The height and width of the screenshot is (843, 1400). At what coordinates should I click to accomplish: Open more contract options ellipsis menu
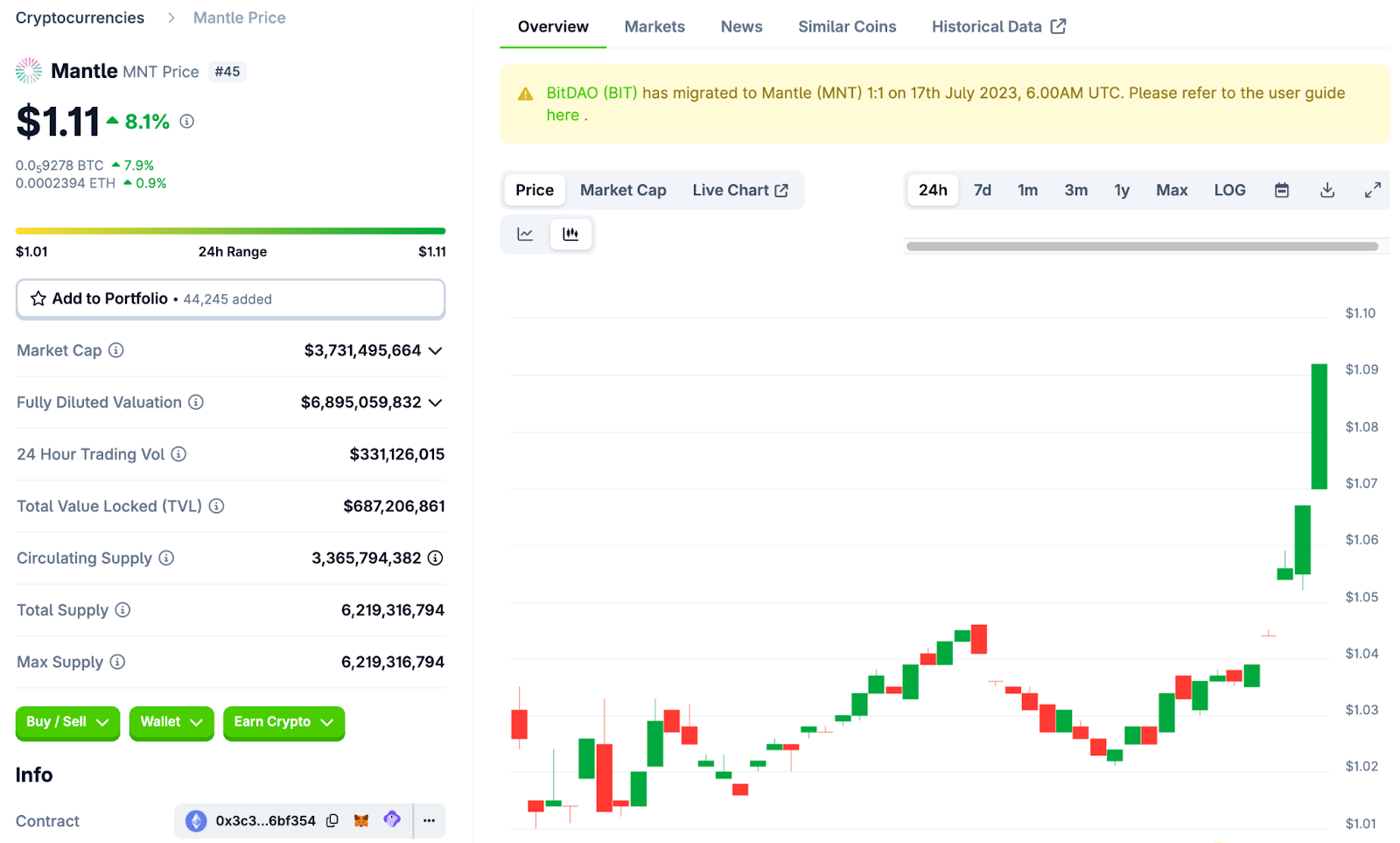click(429, 820)
